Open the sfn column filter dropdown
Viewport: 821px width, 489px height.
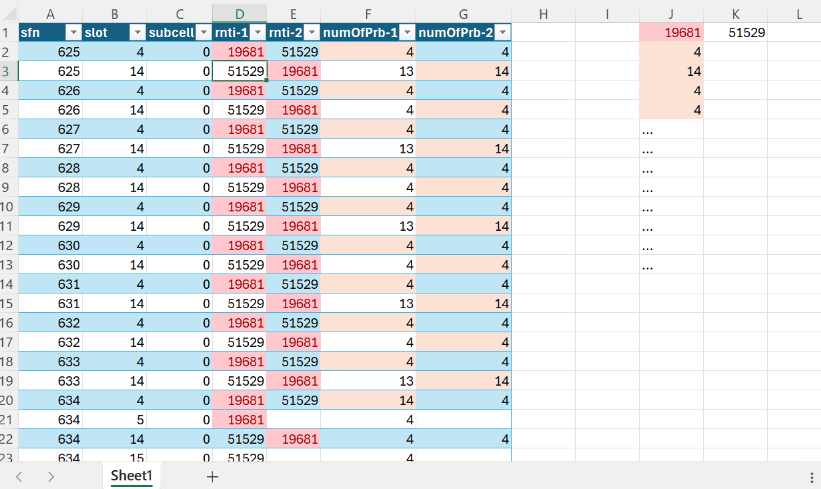[73, 32]
